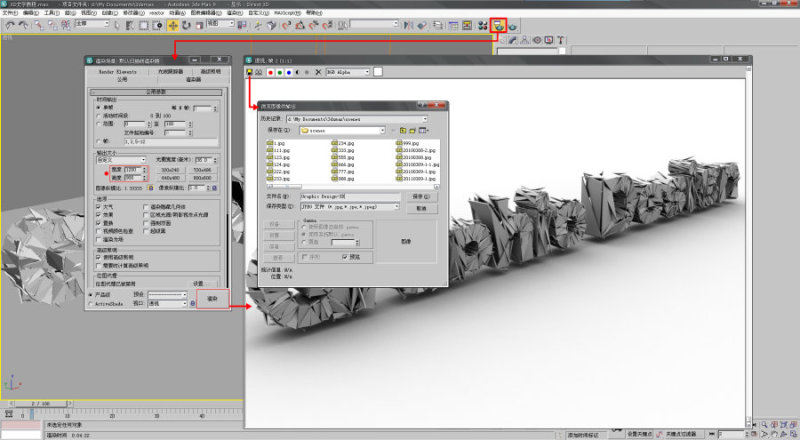Screen dimensions: 800x440
Task: Switch to the Render Elements tab
Action: coord(117,72)
